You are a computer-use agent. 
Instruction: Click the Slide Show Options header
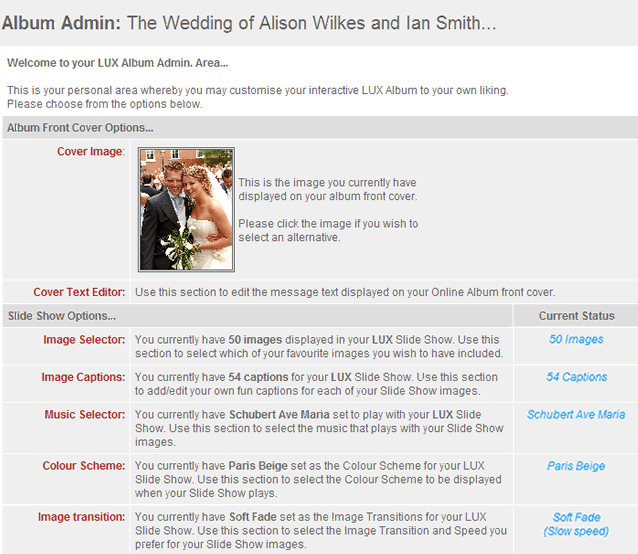click(62, 316)
